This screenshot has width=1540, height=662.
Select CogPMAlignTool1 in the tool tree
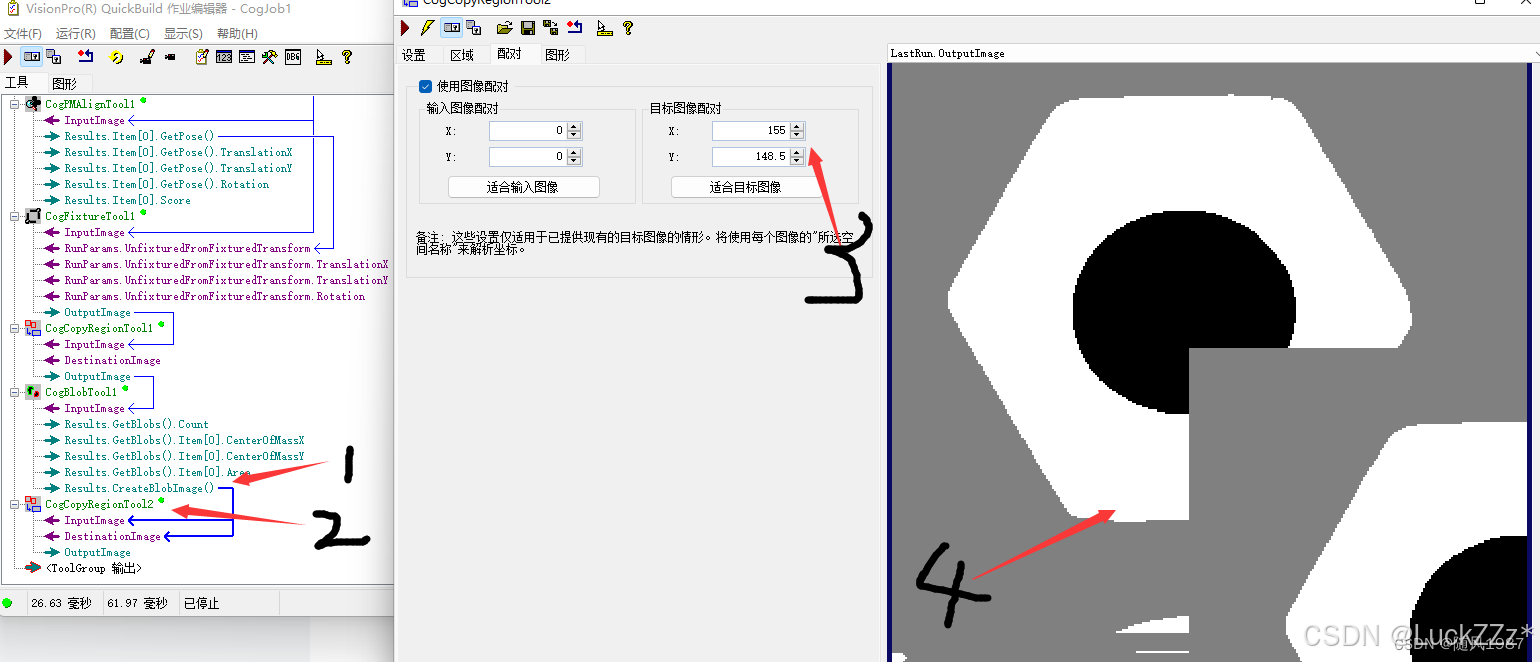pos(90,104)
